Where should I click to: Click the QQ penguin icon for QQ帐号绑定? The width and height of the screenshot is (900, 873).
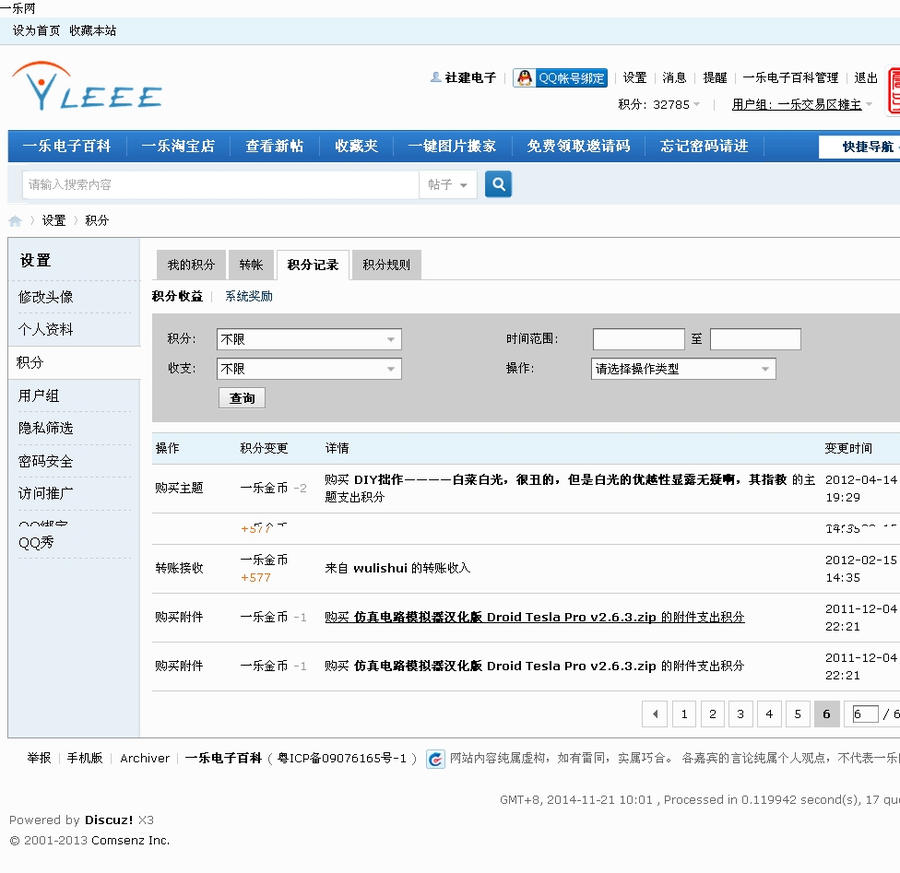(x=525, y=77)
